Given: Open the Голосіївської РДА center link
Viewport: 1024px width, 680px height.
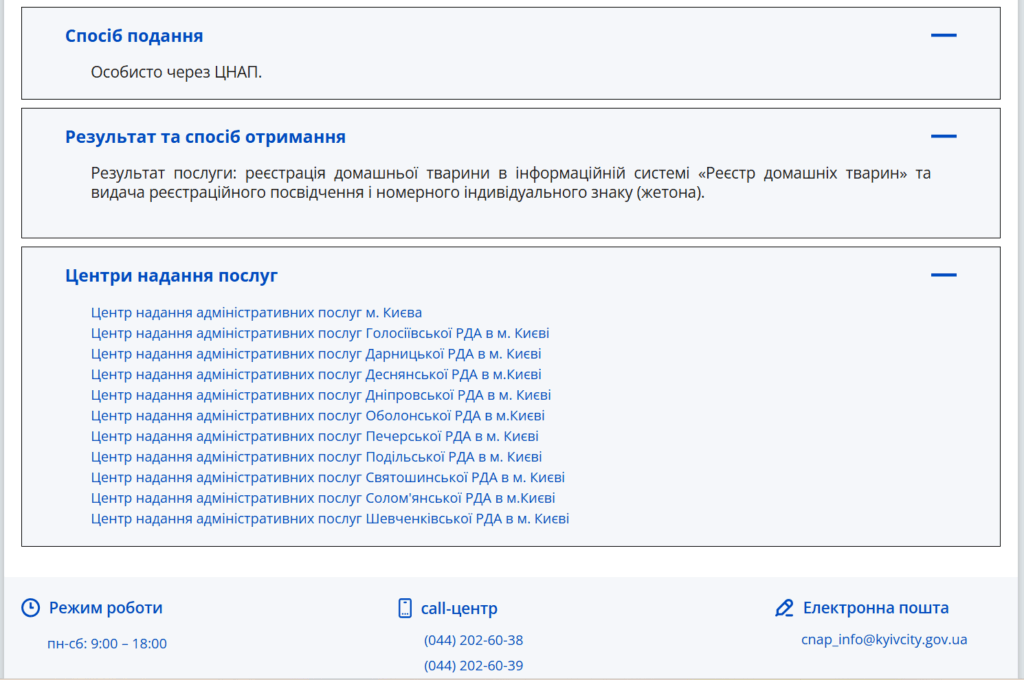Looking at the screenshot, I should point(320,333).
